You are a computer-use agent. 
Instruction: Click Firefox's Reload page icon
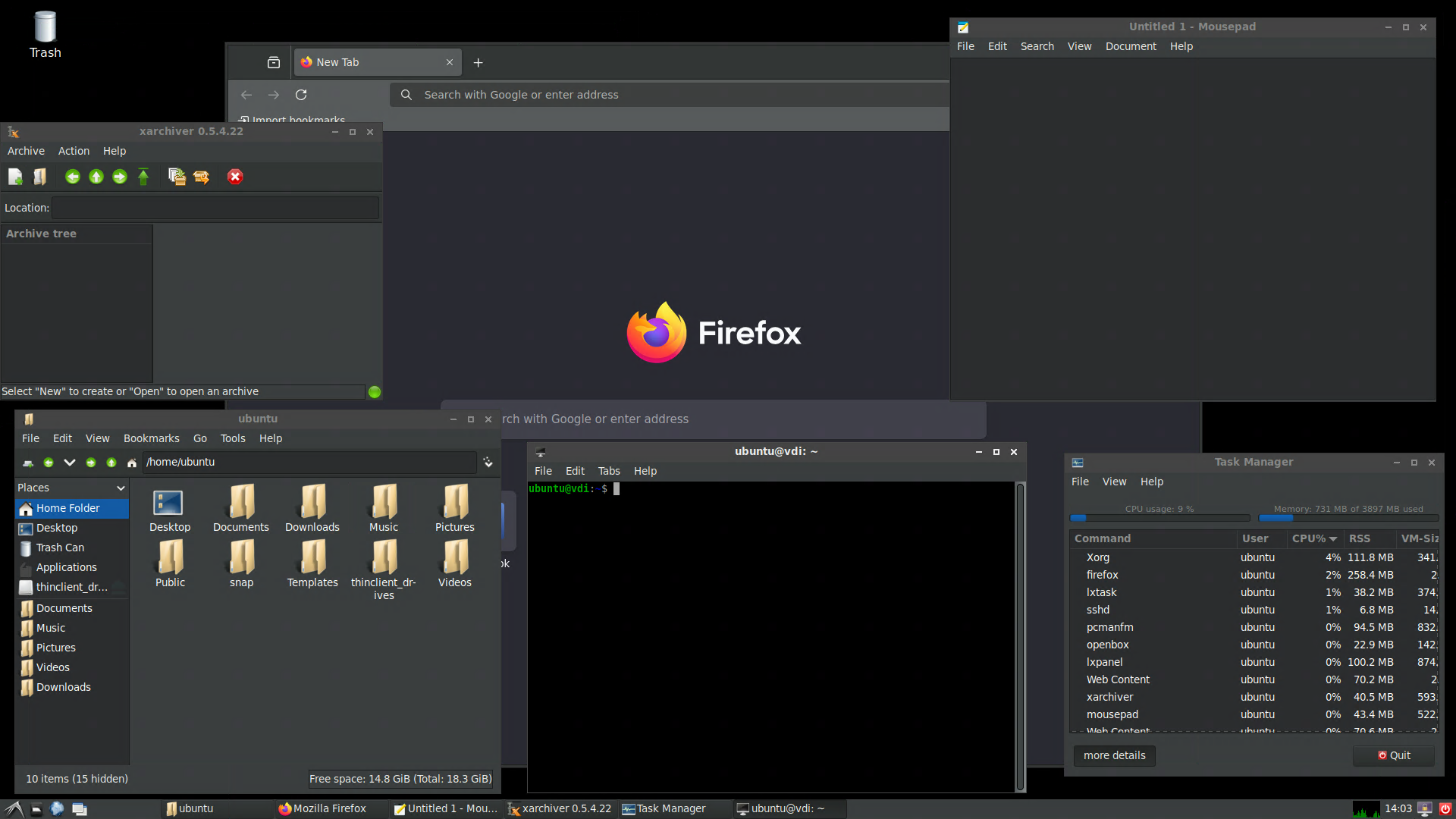tap(301, 95)
